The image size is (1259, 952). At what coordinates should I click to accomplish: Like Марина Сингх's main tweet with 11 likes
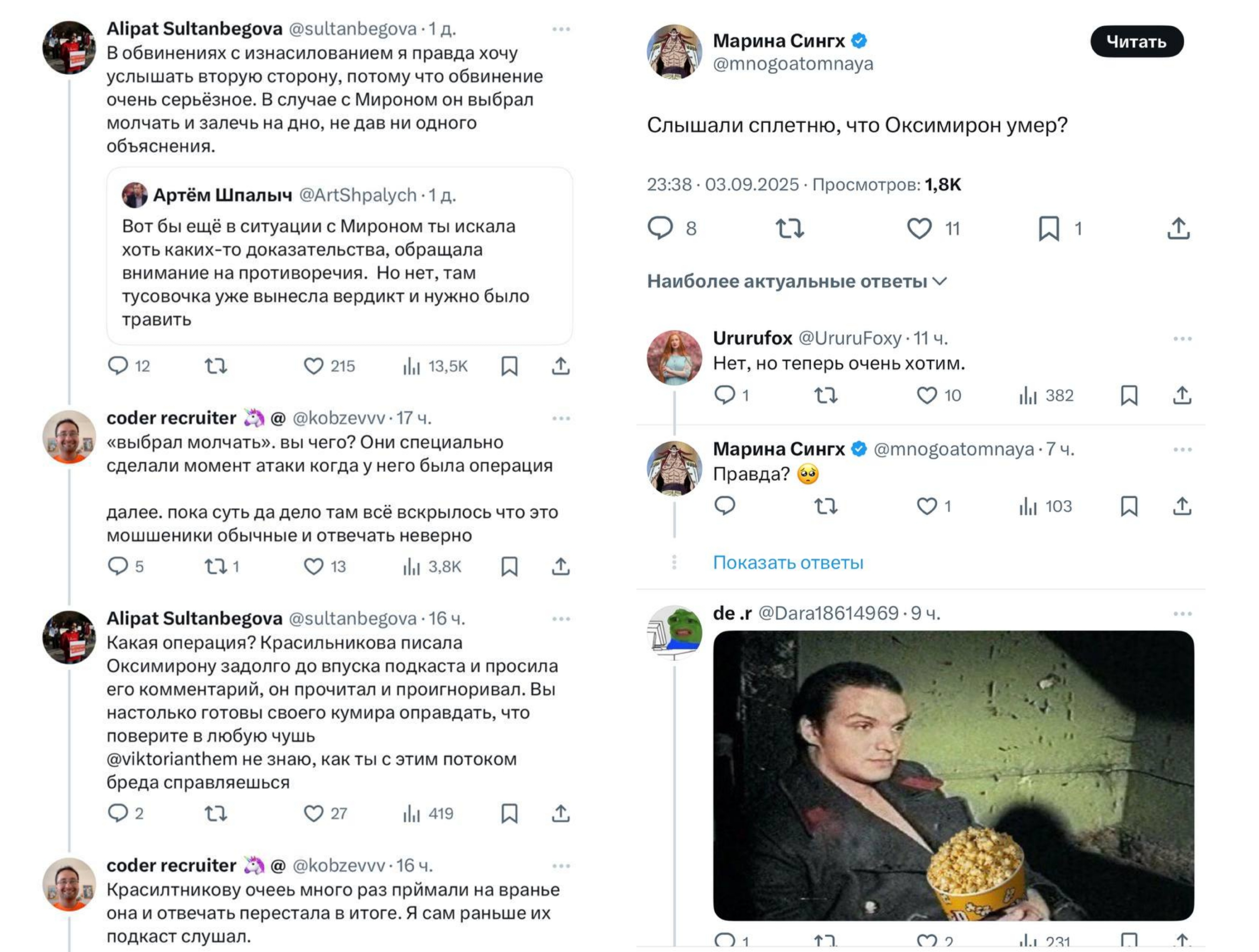tap(919, 228)
